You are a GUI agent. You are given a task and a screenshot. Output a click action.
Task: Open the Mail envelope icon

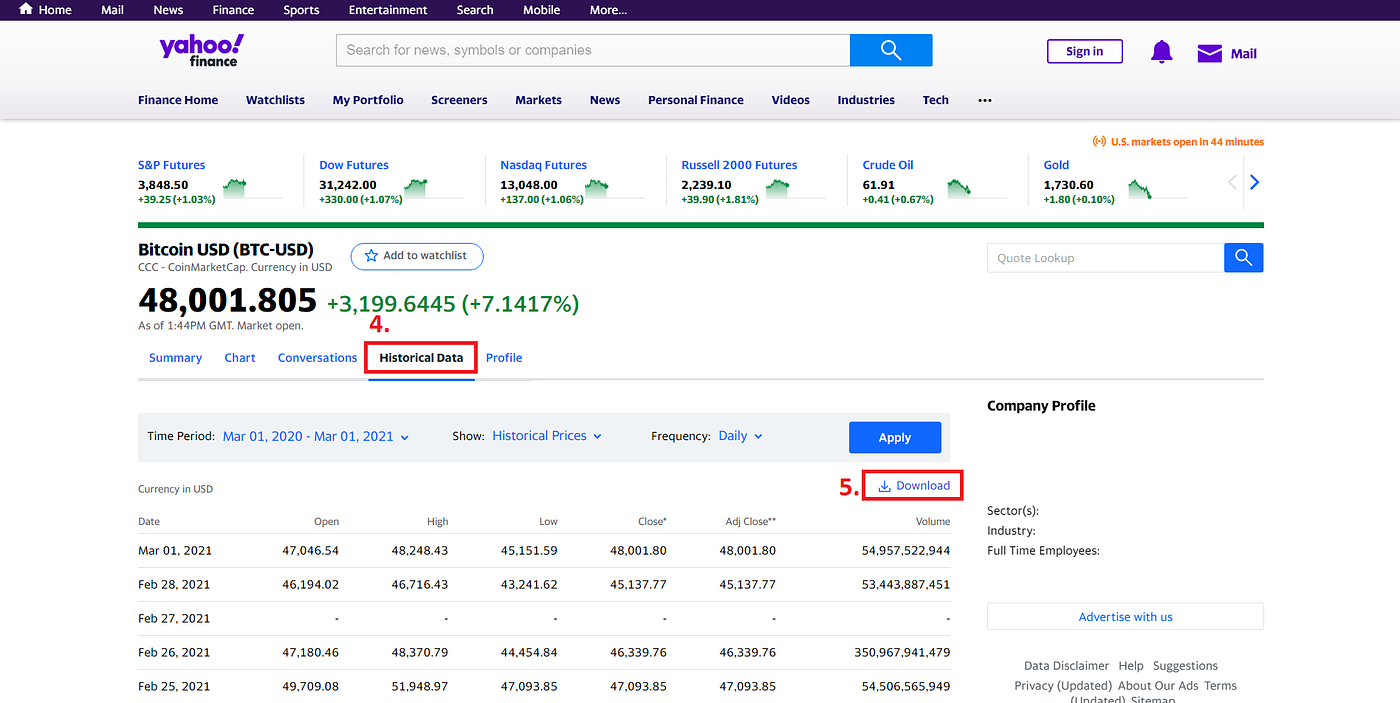coord(1210,53)
